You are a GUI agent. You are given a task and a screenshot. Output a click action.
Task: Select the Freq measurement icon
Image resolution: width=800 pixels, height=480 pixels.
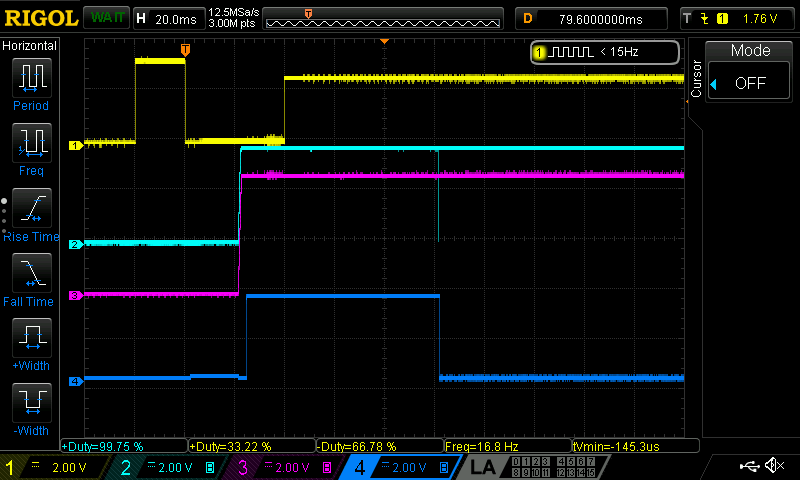point(32,143)
